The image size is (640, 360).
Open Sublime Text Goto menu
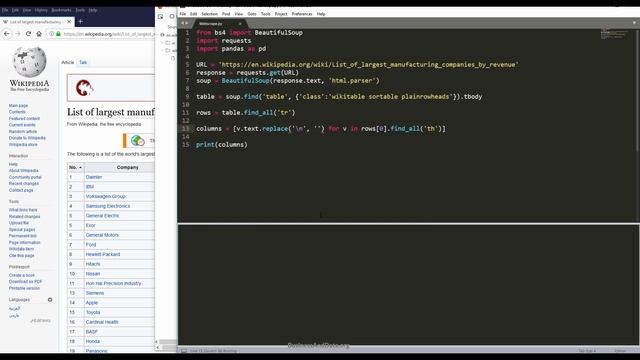(x=252, y=14)
